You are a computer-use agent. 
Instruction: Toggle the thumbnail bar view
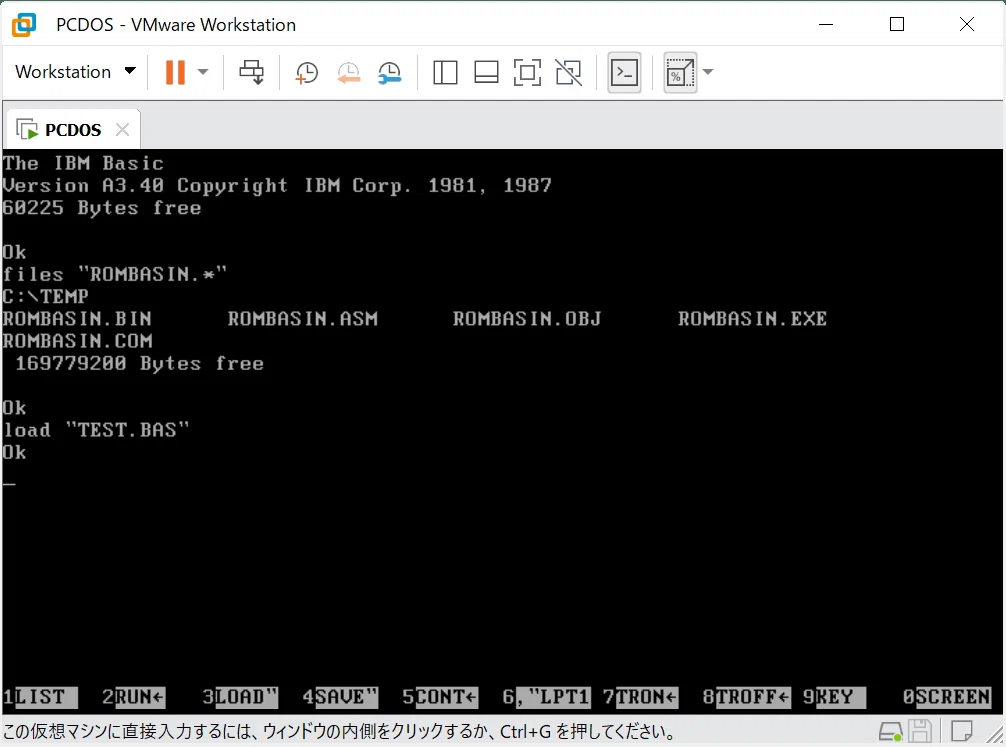coord(486,73)
